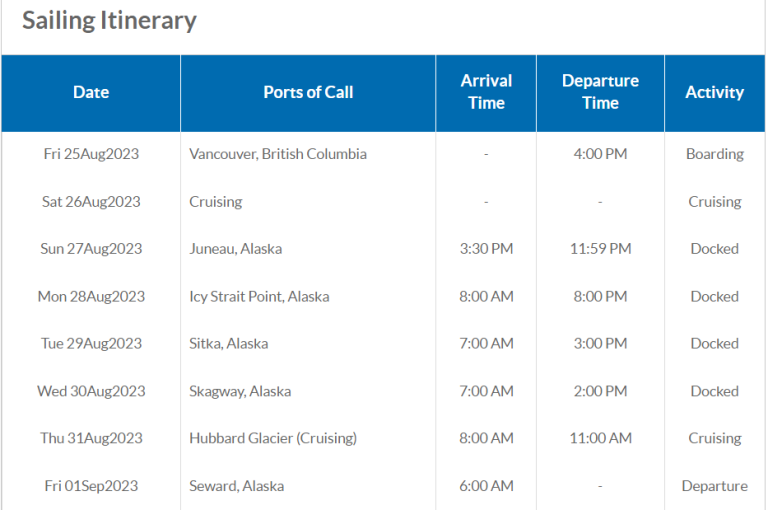
Task: Click Sitka's 3:00 PM departure time
Action: pyautogui.click(x=600, y=343)
